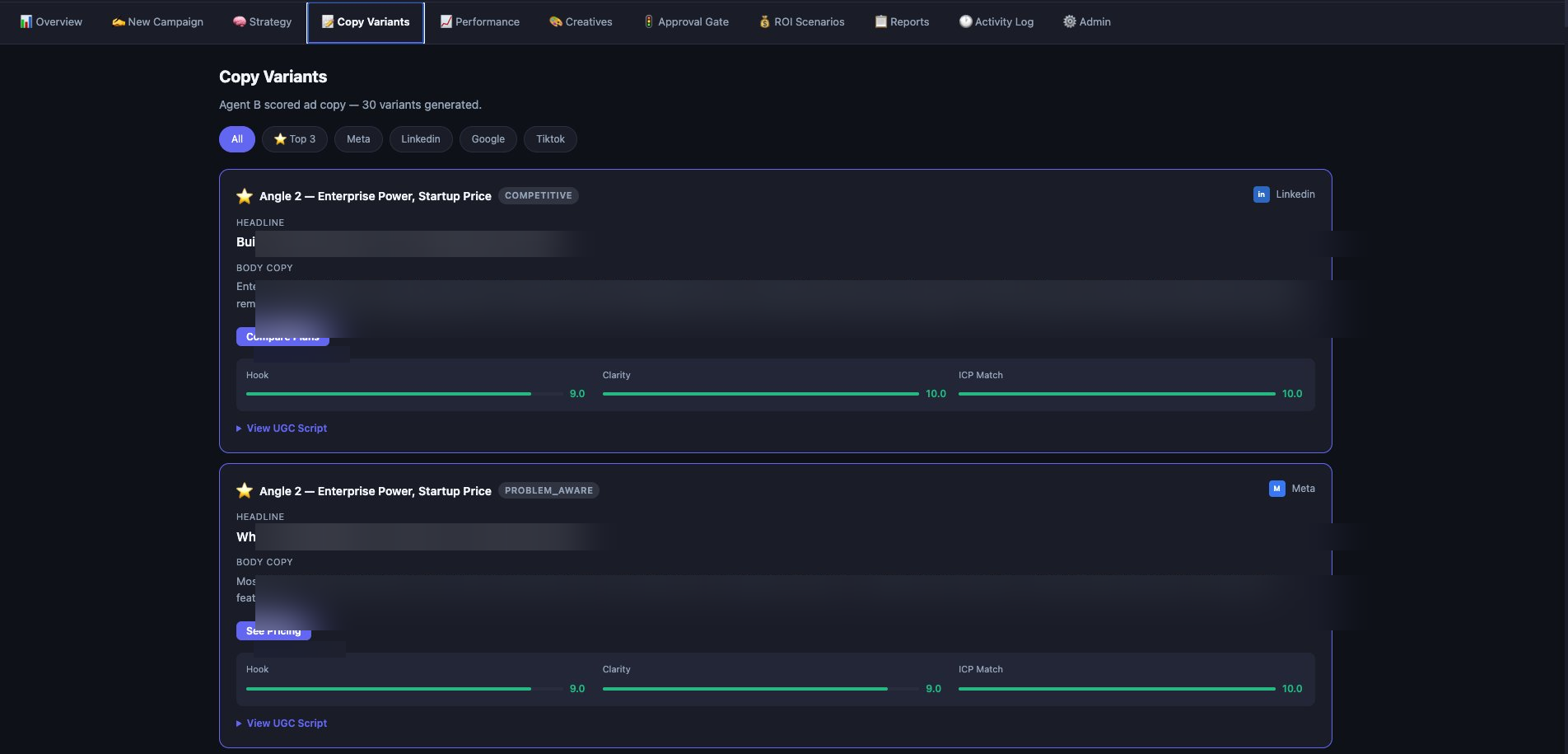Image resolution: width=1568 pixels, height=754 pixels.
Task: Filter variants by Top 3
Action: 295,139
